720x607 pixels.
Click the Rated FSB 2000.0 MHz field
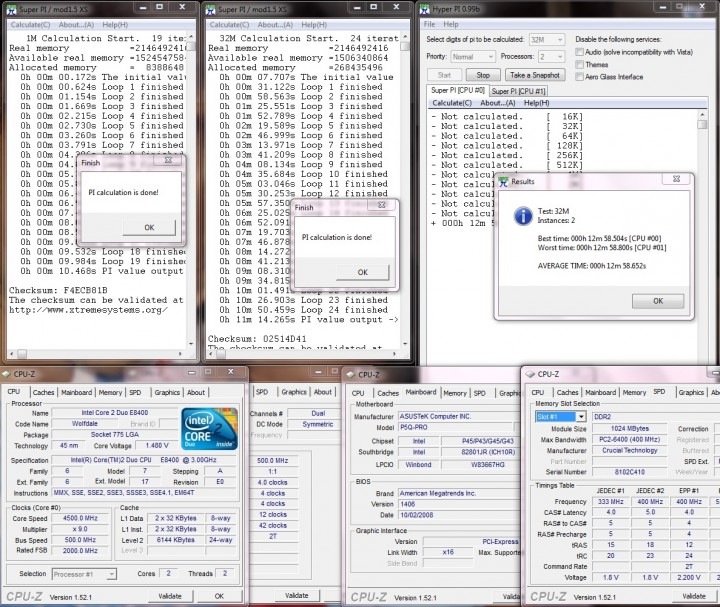click(80, 551)
